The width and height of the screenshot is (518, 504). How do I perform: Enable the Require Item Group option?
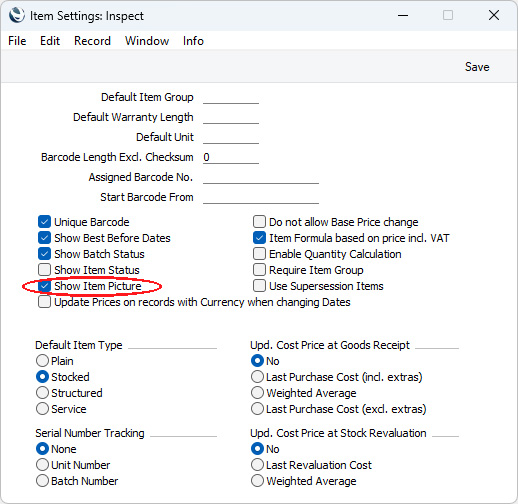point(259,270)
